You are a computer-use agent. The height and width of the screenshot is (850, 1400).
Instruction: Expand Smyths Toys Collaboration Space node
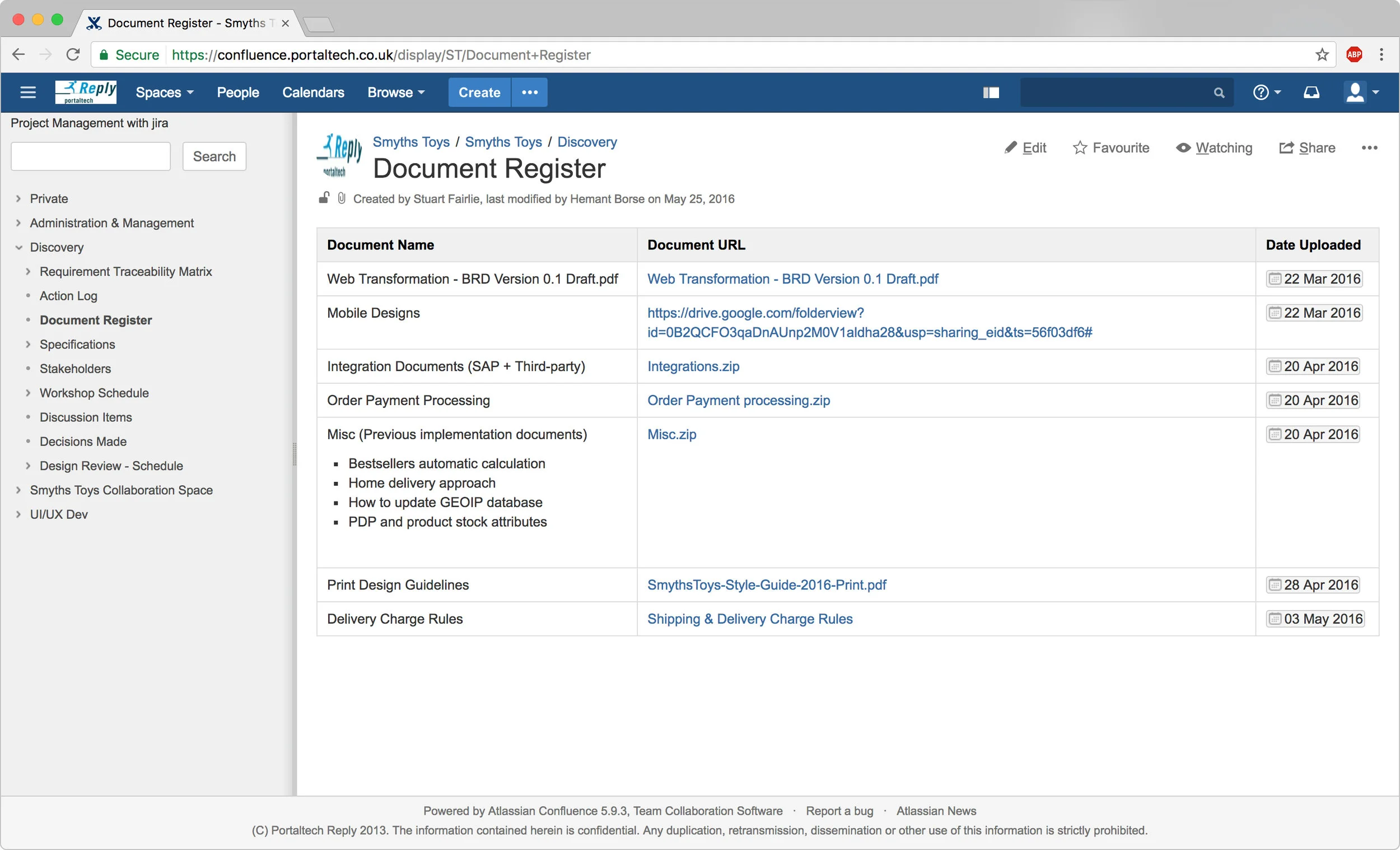click(18, 490)
